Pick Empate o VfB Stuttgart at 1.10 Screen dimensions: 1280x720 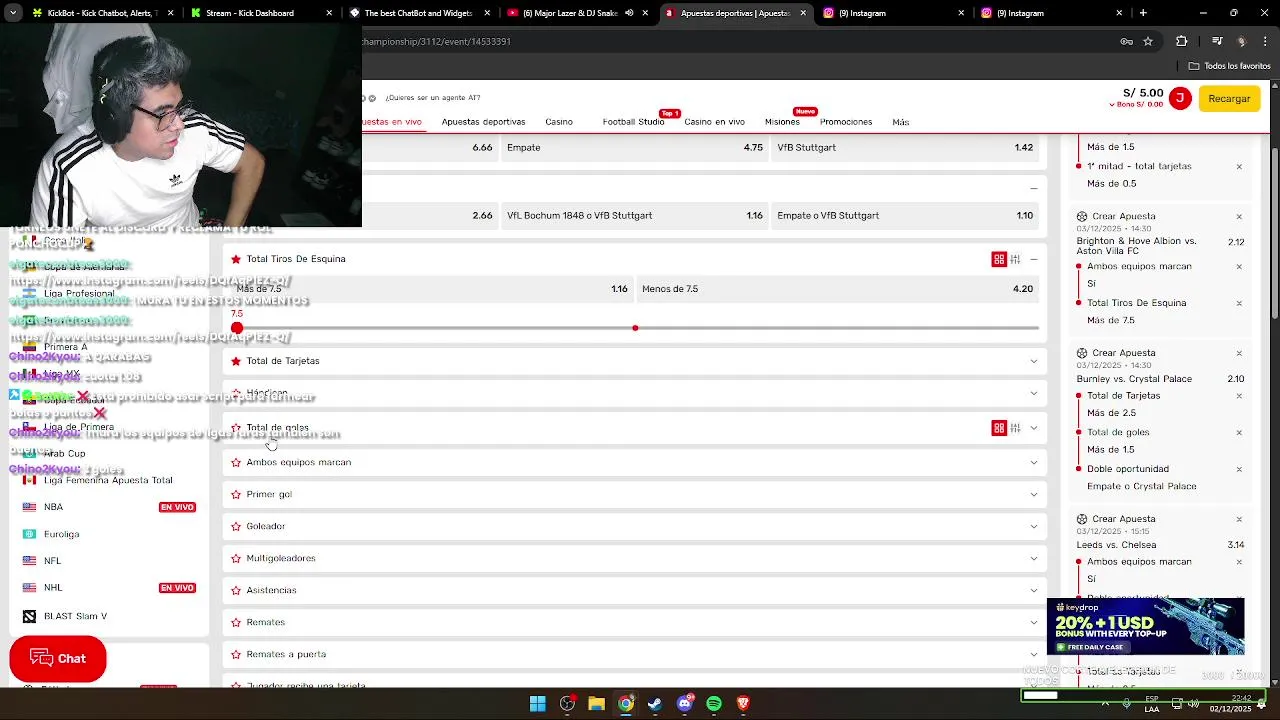coord(905,215)
